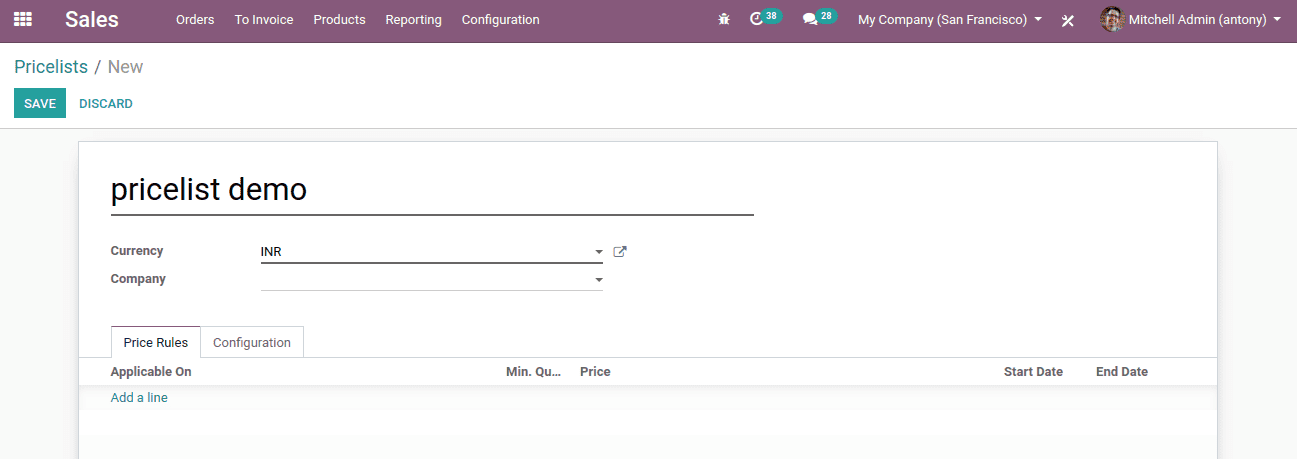
Task: Click the debug bug icon
Action: point(724,19)
